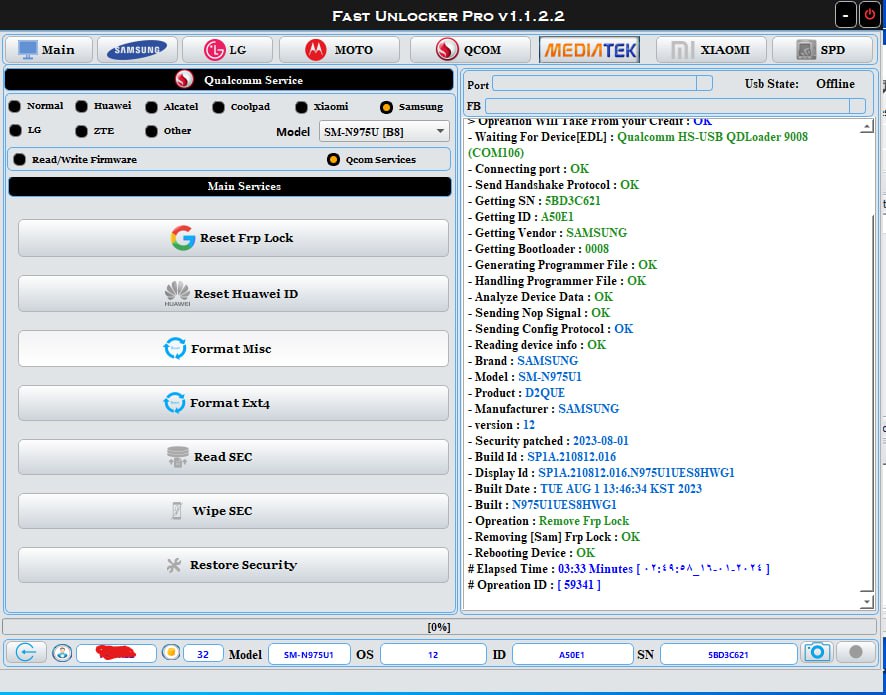Click the Opreation ID [ 59341 ] text
This screenshot has height=695, width=886.
point(534,585)
